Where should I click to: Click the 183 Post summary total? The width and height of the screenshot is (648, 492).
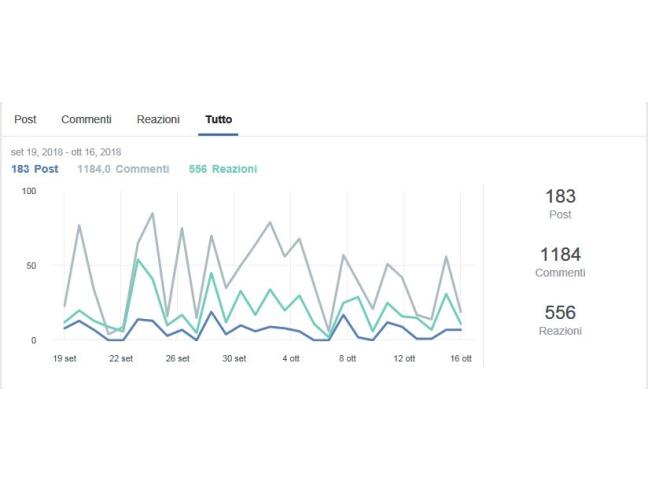tap(560, 202)
